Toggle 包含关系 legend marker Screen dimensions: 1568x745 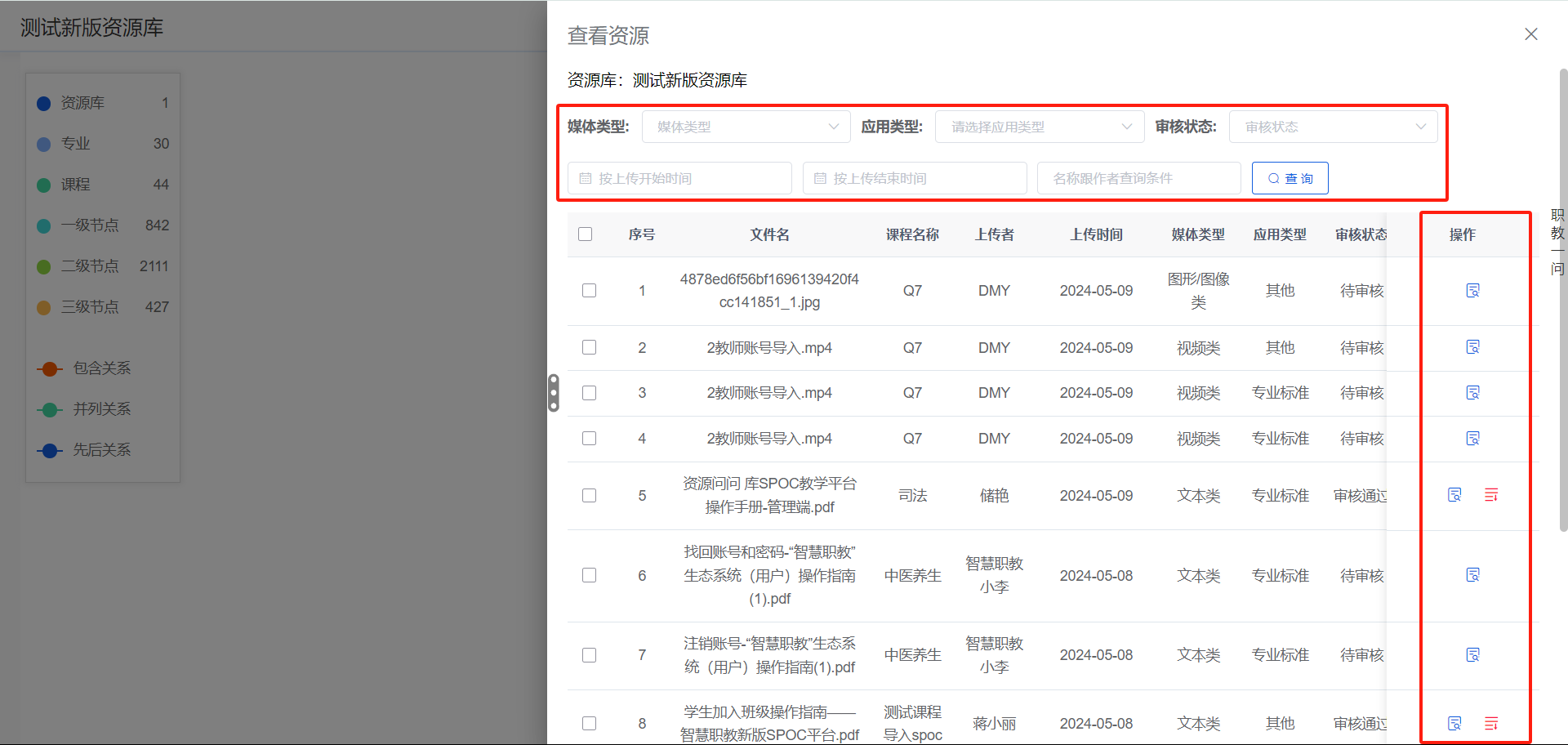[50, 369]
